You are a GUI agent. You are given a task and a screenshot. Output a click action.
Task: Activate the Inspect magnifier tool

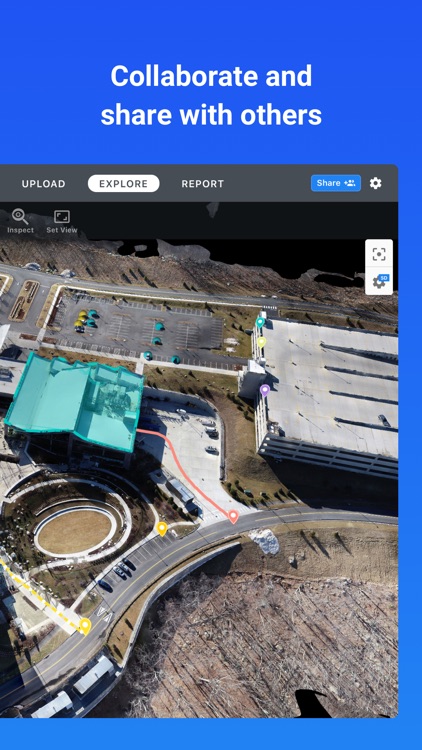click(20, 221)
